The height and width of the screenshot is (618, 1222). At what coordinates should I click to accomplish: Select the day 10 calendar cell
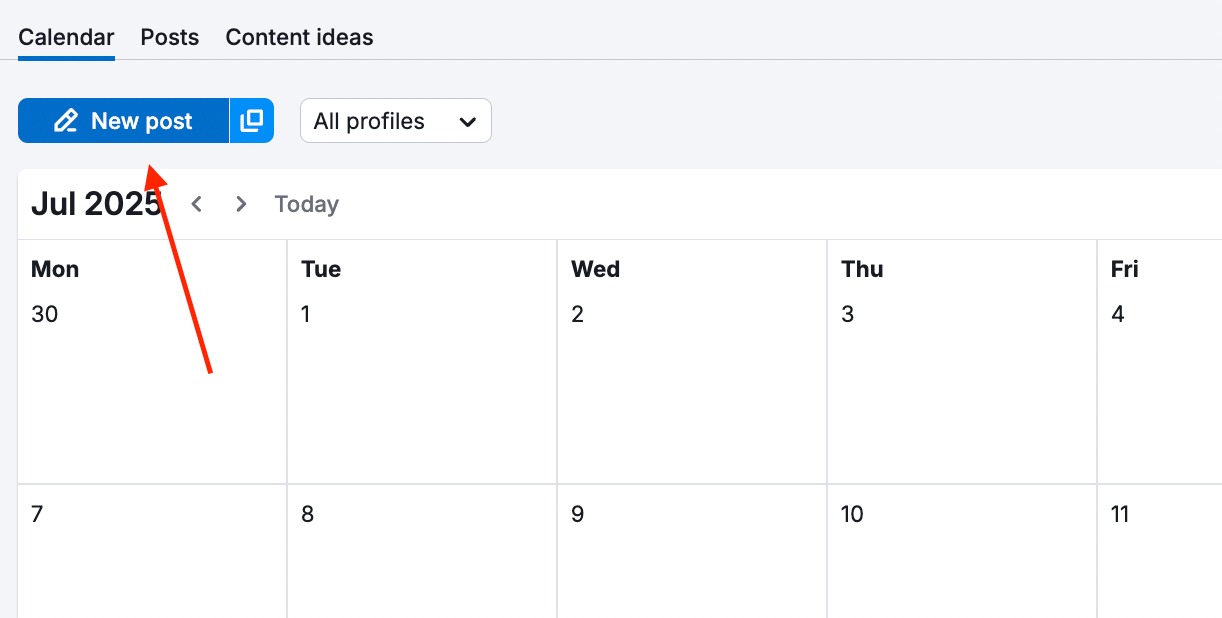pyautogui.click(x=962, y=560)
